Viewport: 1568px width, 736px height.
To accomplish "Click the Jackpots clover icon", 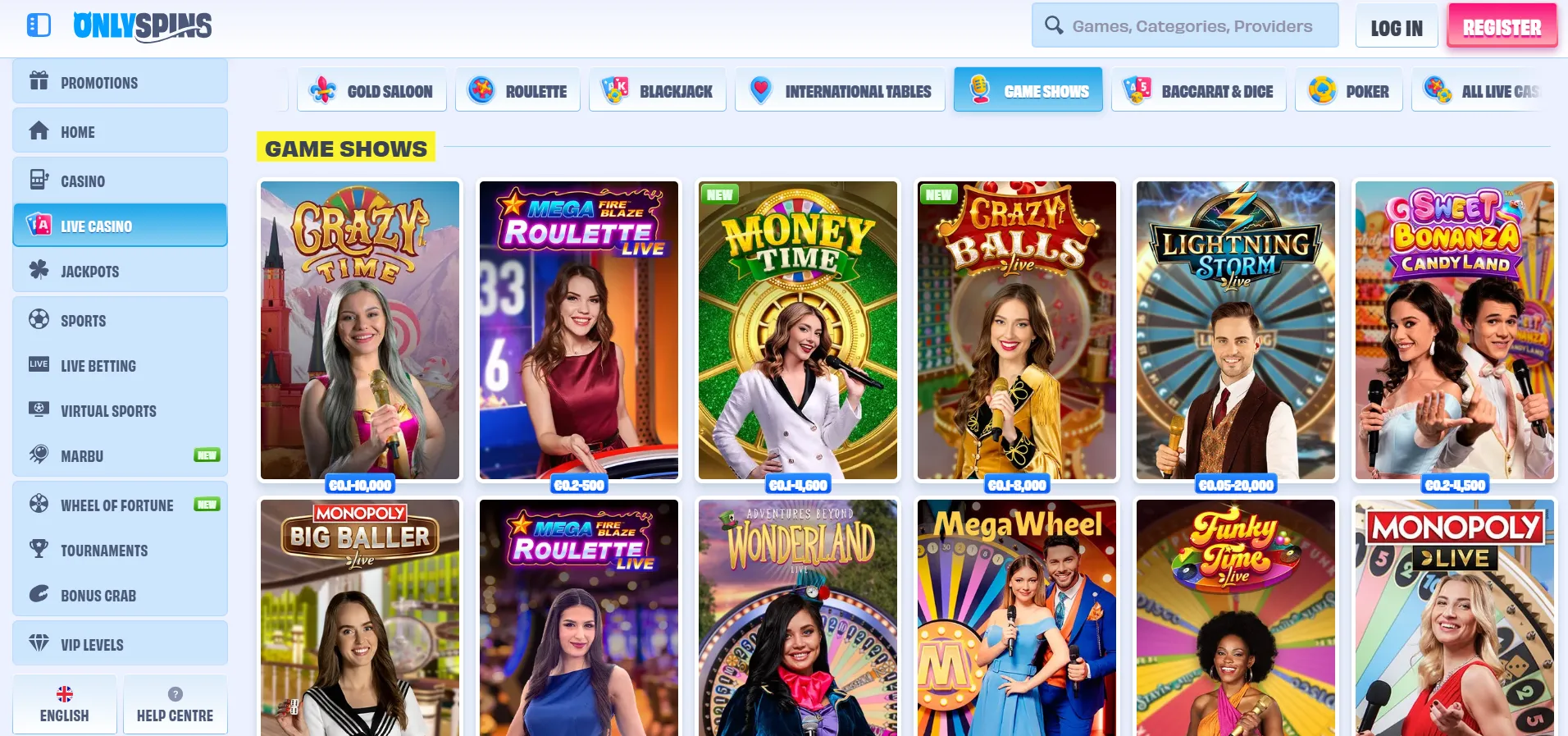I will pyautogui.click(x=39, y=271).
